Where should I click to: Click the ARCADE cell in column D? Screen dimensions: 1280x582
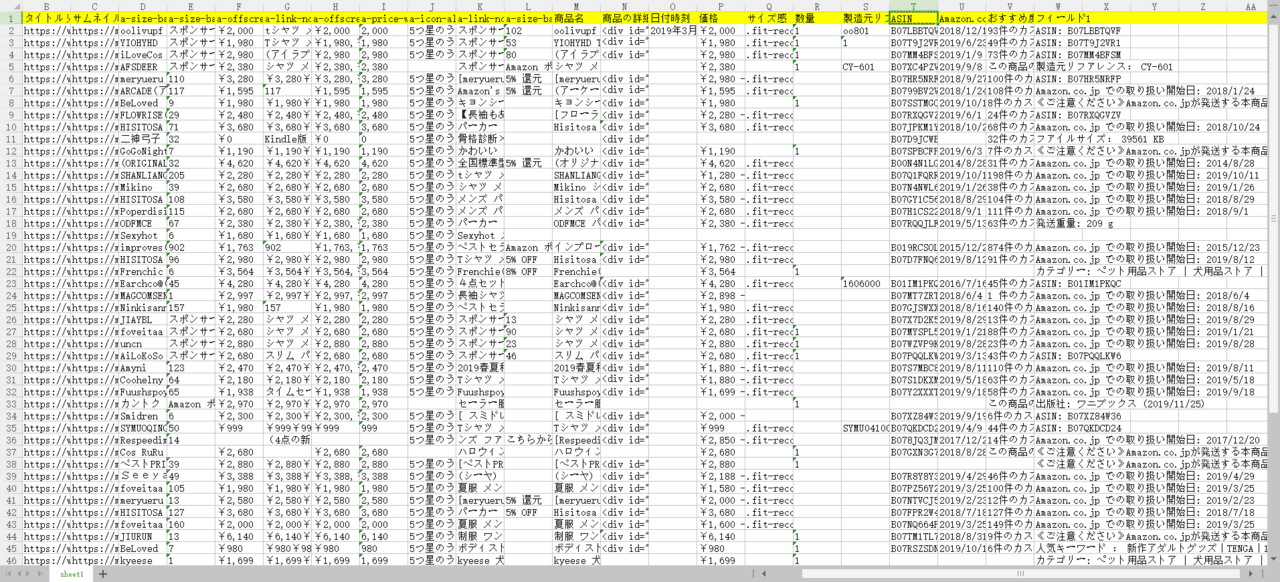pyautogui.click(x=142, y=90)
